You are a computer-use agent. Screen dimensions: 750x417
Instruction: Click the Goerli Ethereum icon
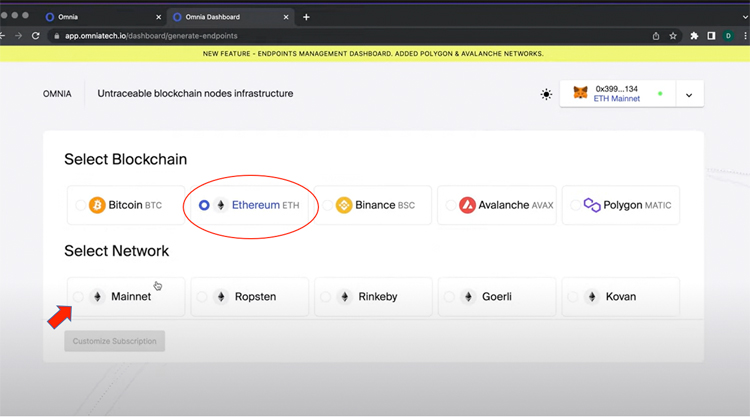pyautogui.click(x=468, y=297)
